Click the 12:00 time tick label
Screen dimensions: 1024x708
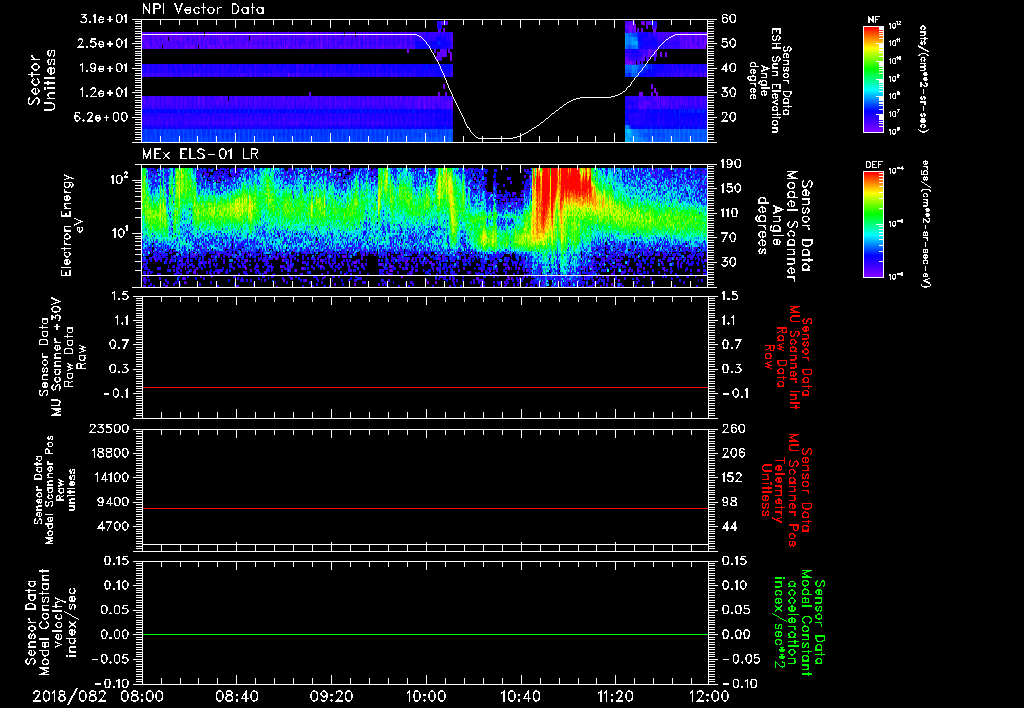pos(709,697)
